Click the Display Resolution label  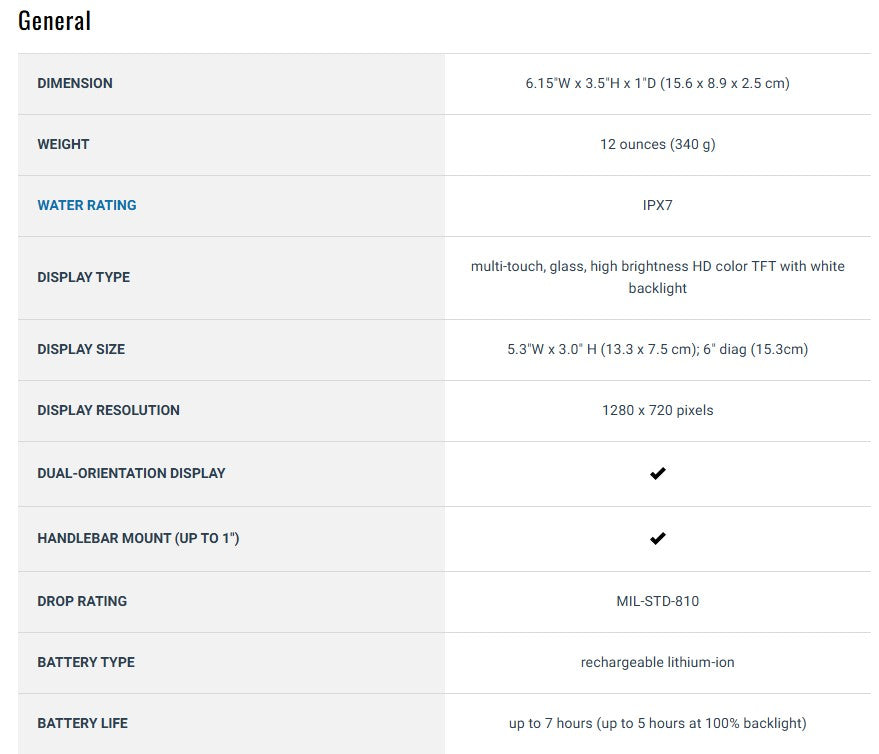[108, 410]
